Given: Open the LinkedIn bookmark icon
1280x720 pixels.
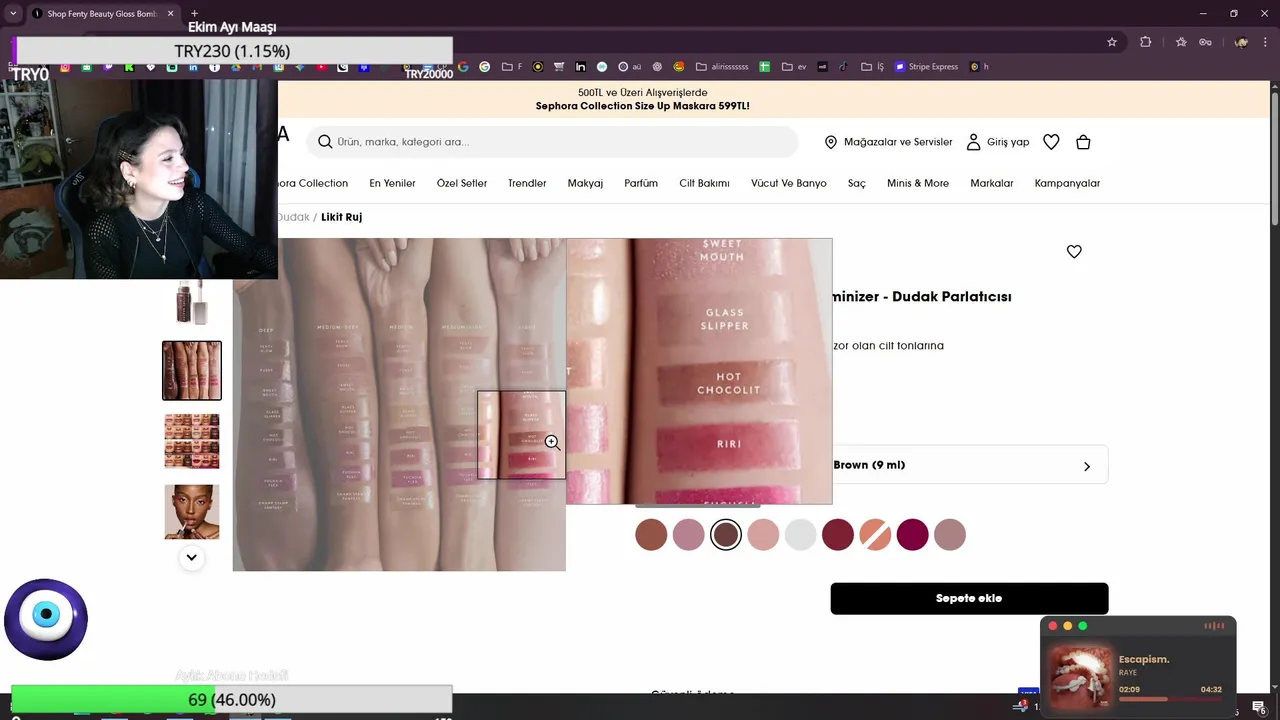Looking at the screenshot, I should pyautogui.click(x=193, y=67).
